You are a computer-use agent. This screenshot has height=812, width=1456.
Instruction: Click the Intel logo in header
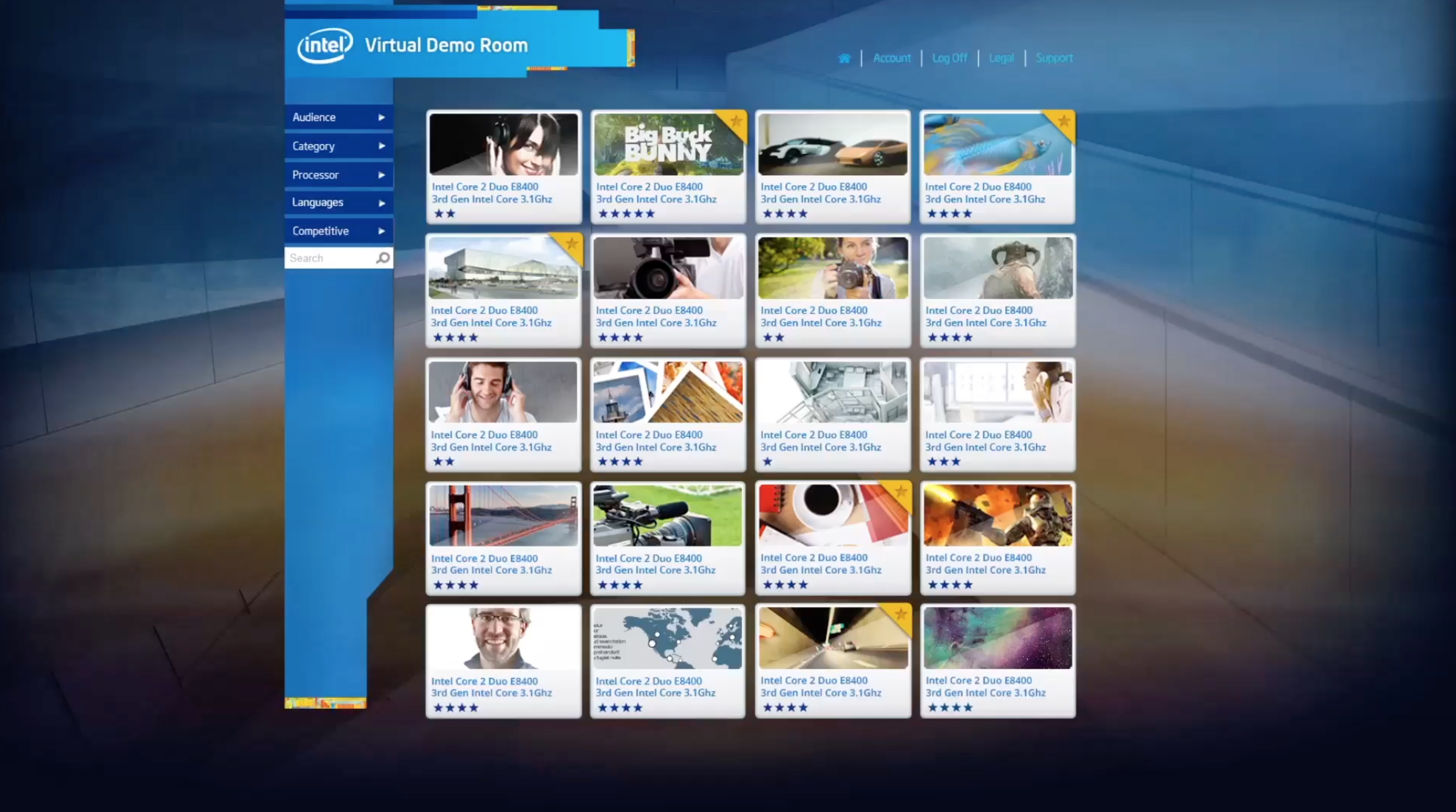tap(325, 46)
